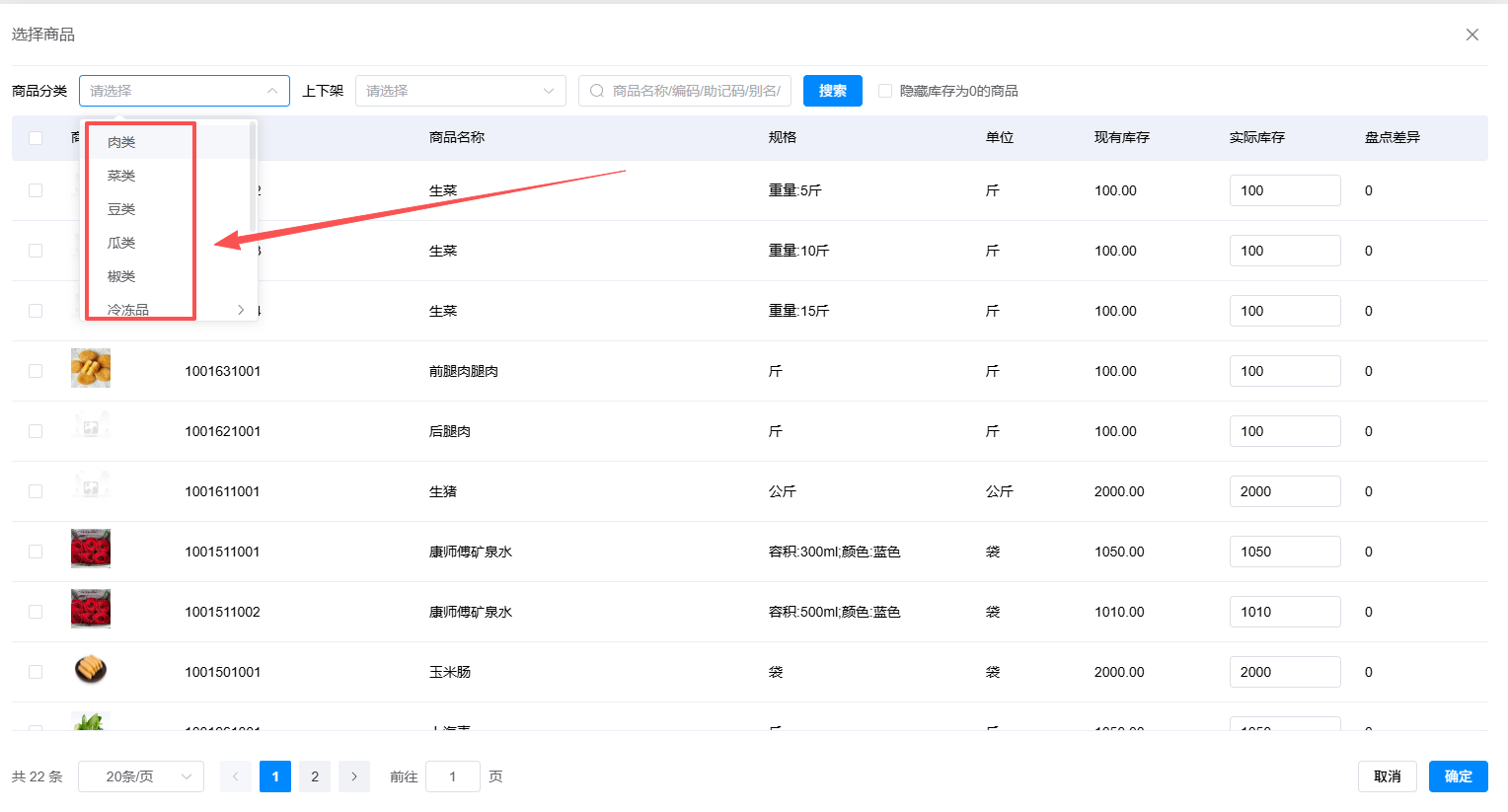Image resolution: width=1508 pixels, height=812 pixels.
Task: Open product thumbnail for 玉米肠
Action: 91,669
